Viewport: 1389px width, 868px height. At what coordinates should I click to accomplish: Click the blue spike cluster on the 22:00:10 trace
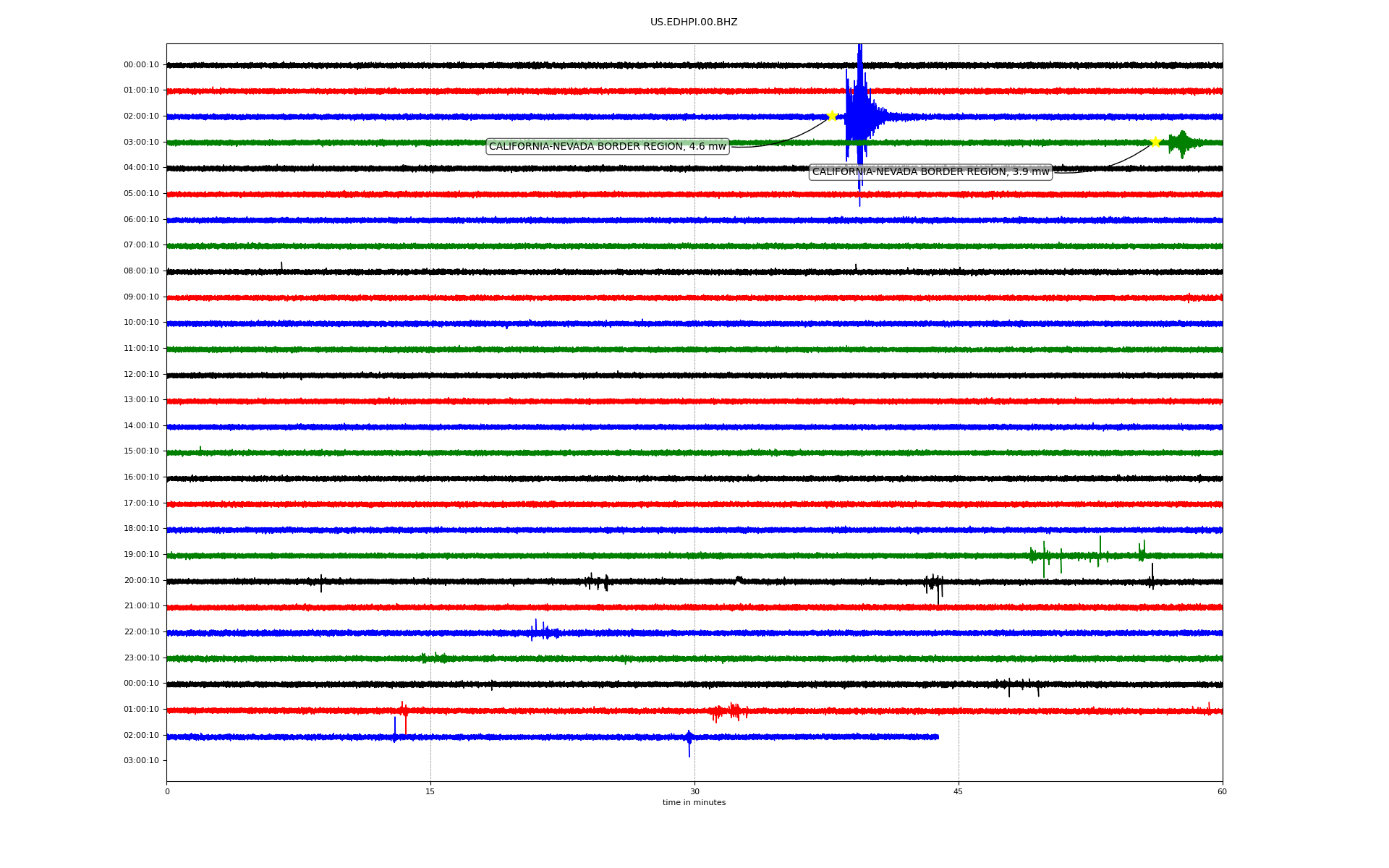(x=544, y=631)
